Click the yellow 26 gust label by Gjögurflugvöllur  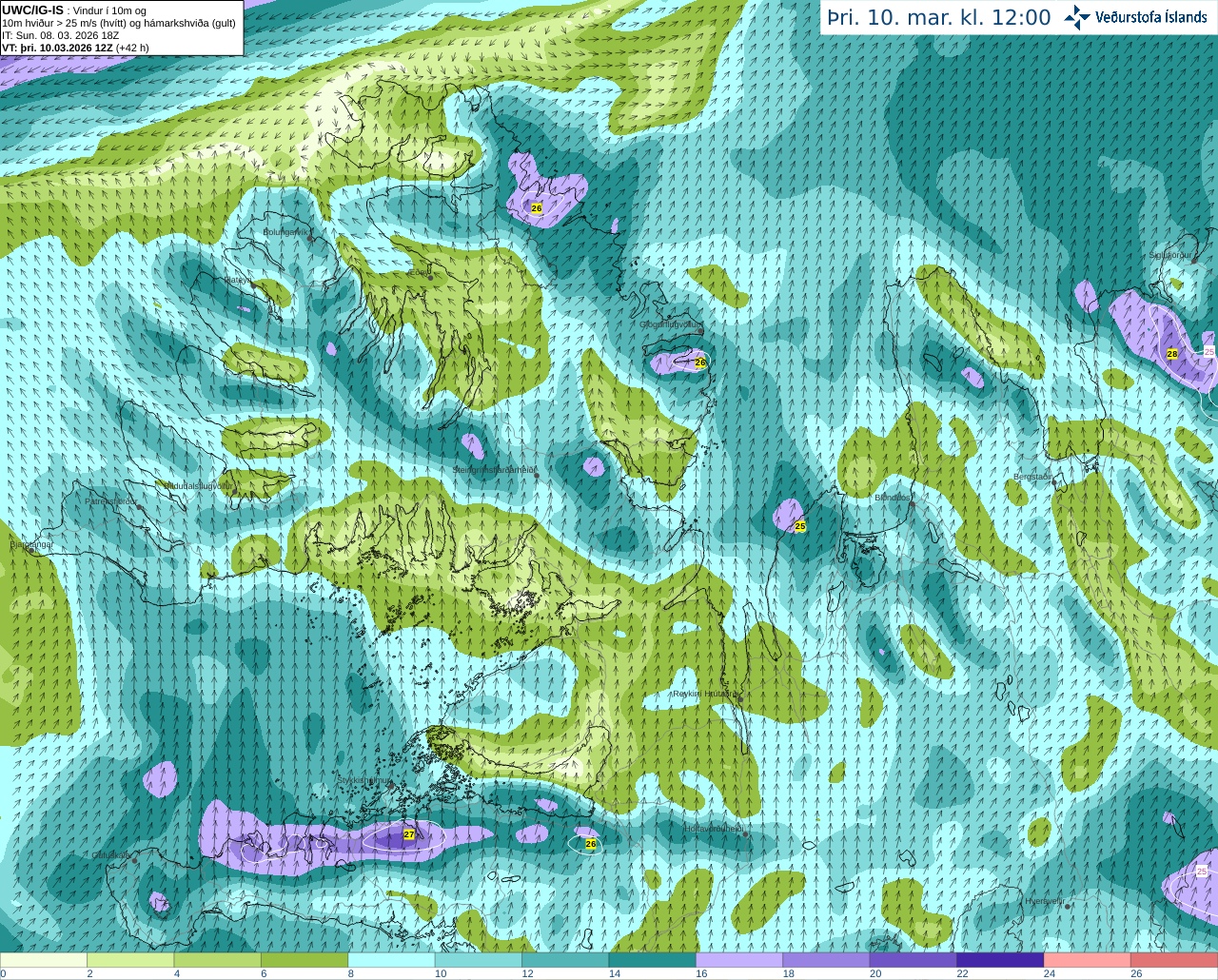click(701, 363)
